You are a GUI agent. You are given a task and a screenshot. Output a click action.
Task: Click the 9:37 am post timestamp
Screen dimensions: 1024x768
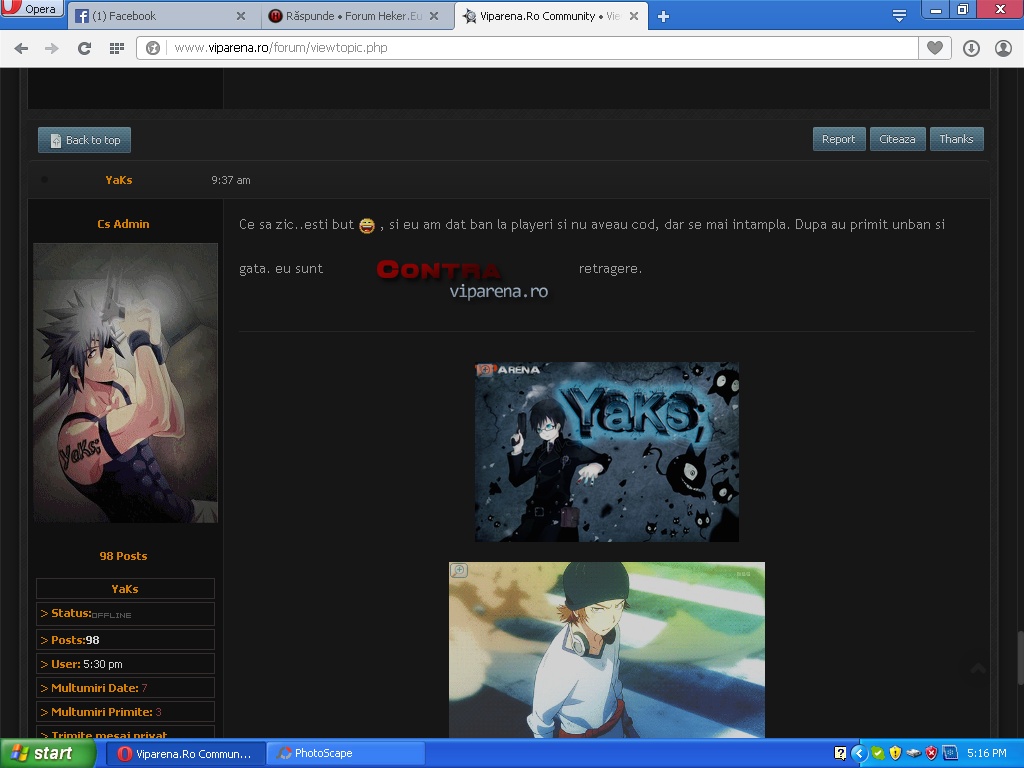231,180
